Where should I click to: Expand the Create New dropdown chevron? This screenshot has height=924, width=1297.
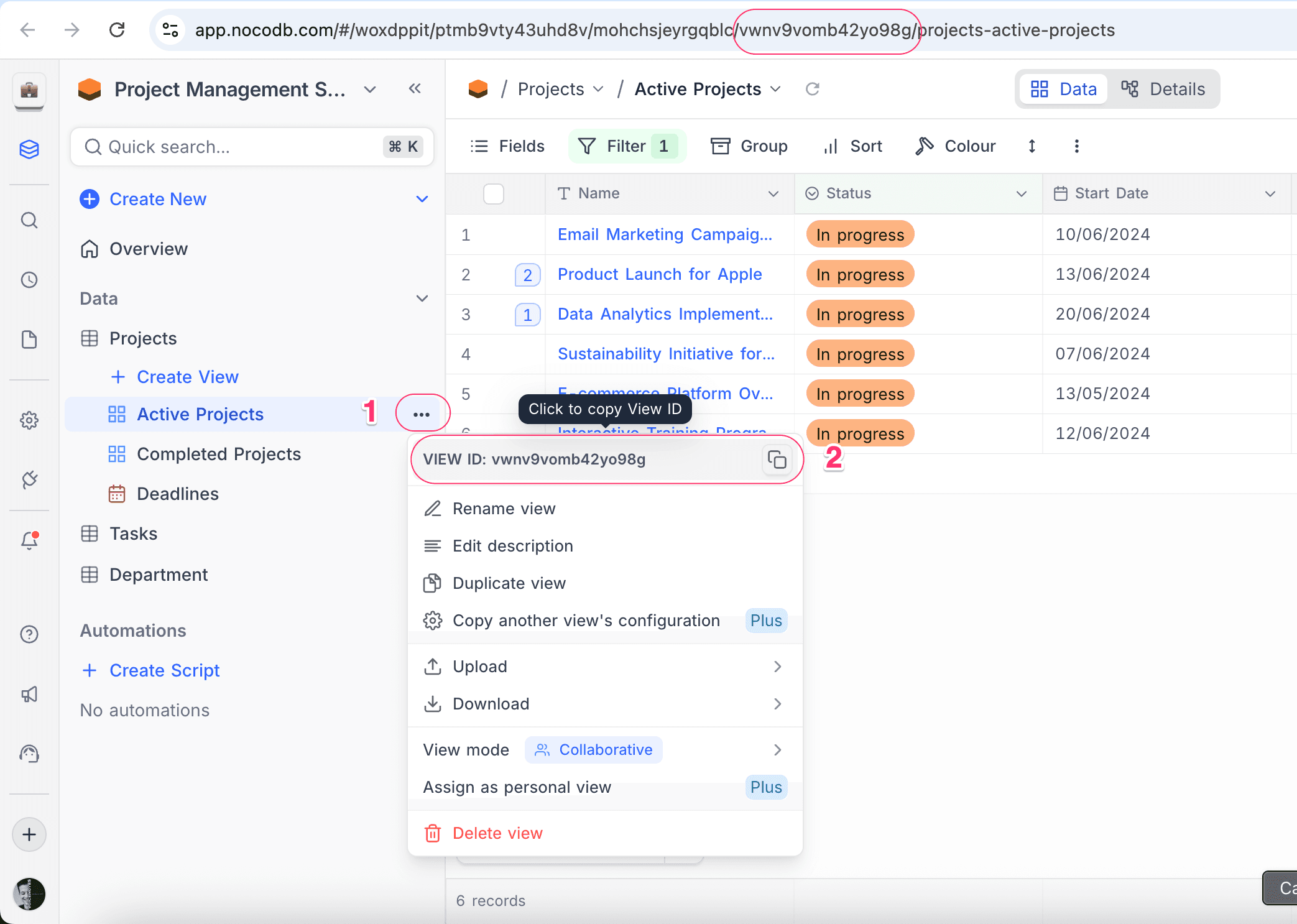[422, 199]
